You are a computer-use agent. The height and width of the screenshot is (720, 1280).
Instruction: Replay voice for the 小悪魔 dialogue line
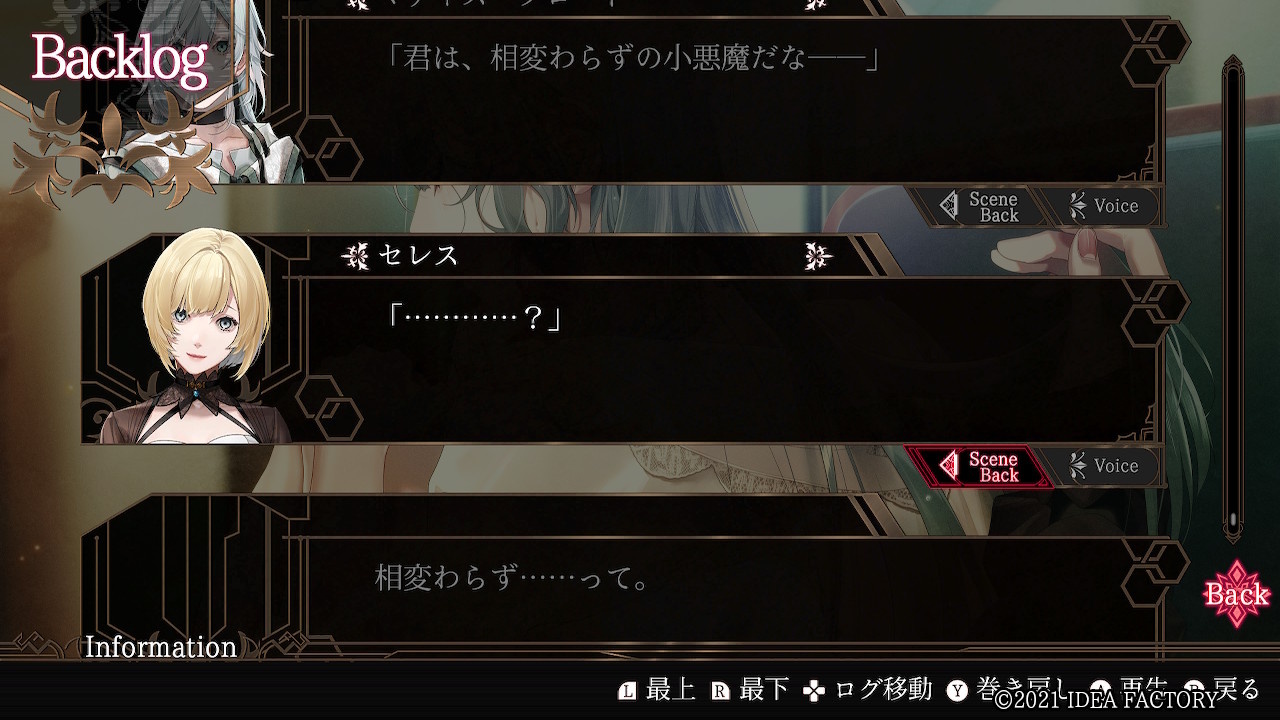pos(1104,206)
